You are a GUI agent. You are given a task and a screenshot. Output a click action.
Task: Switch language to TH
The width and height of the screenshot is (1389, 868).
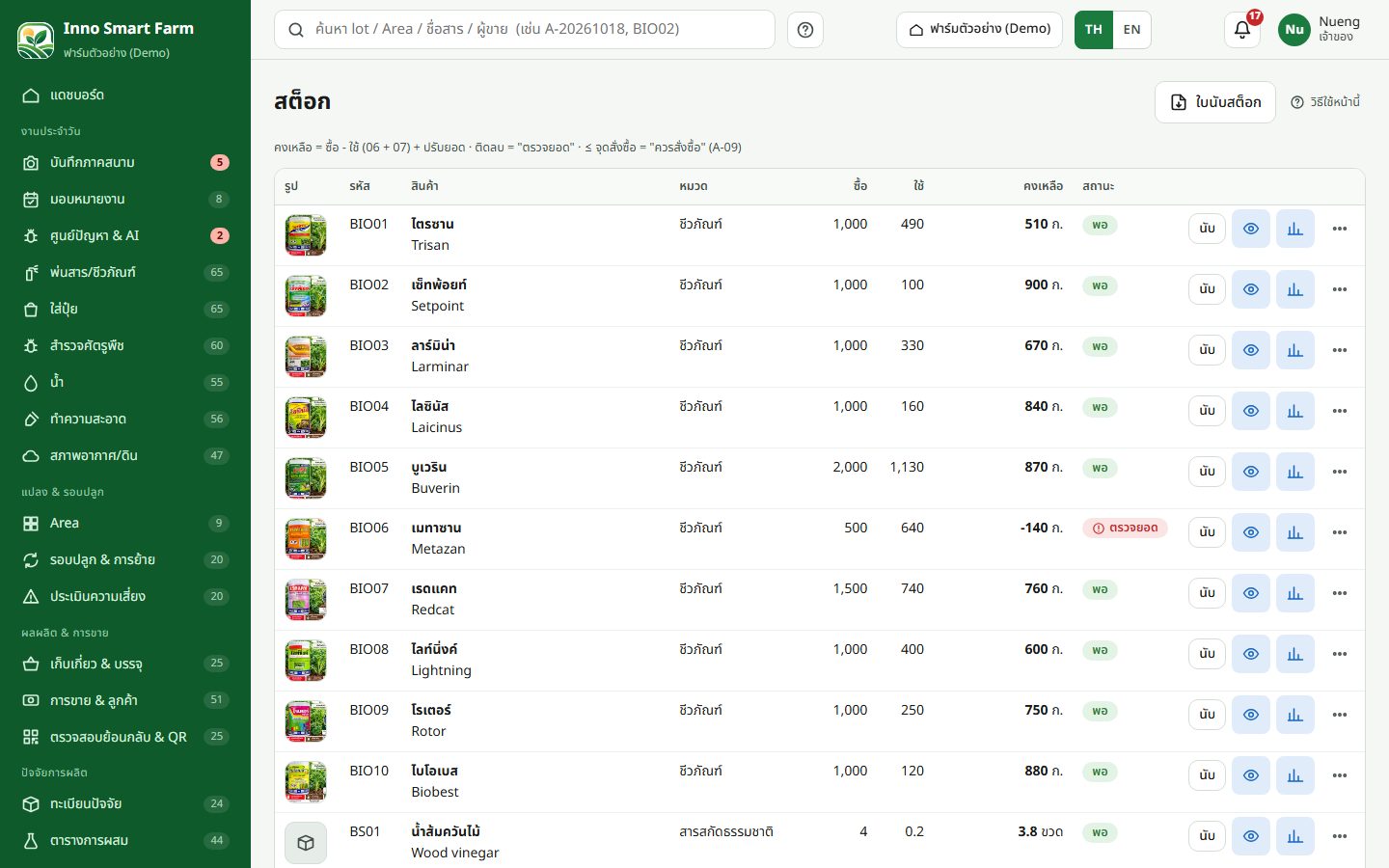click(x=1094, y=30)
